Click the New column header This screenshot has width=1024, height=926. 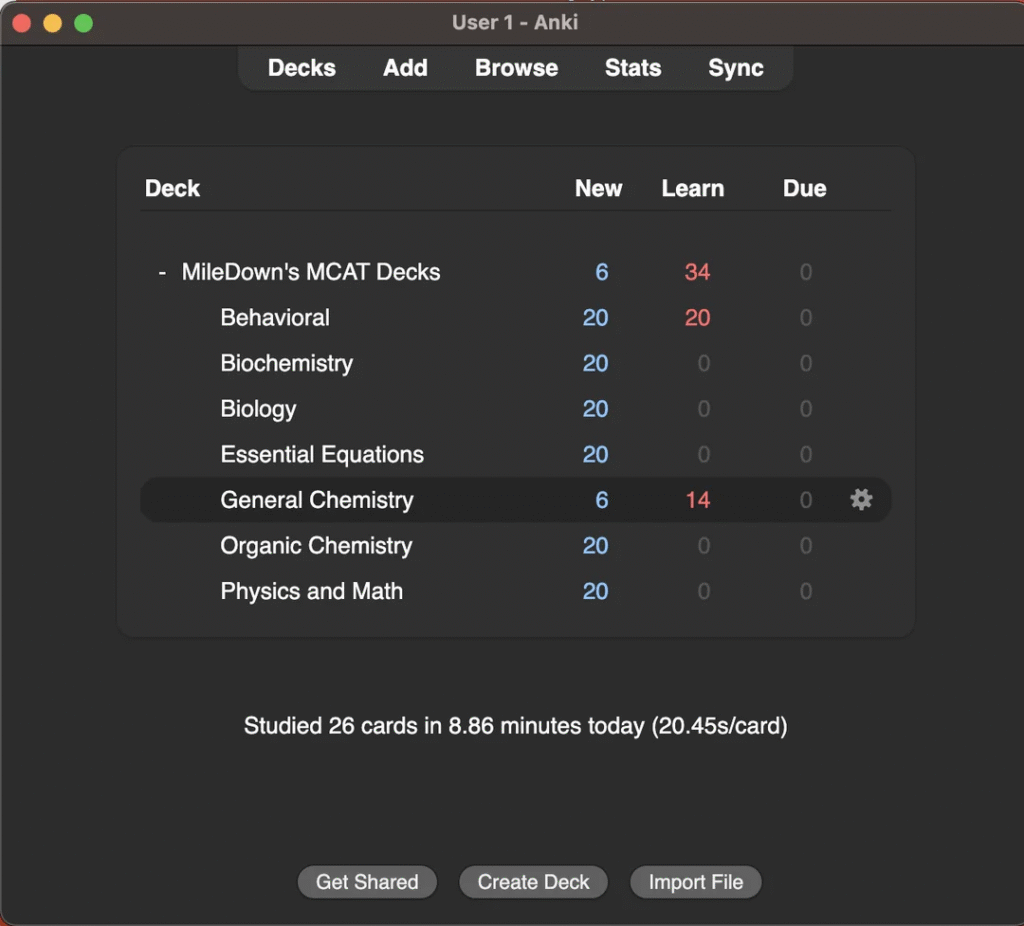click(598, 189)
